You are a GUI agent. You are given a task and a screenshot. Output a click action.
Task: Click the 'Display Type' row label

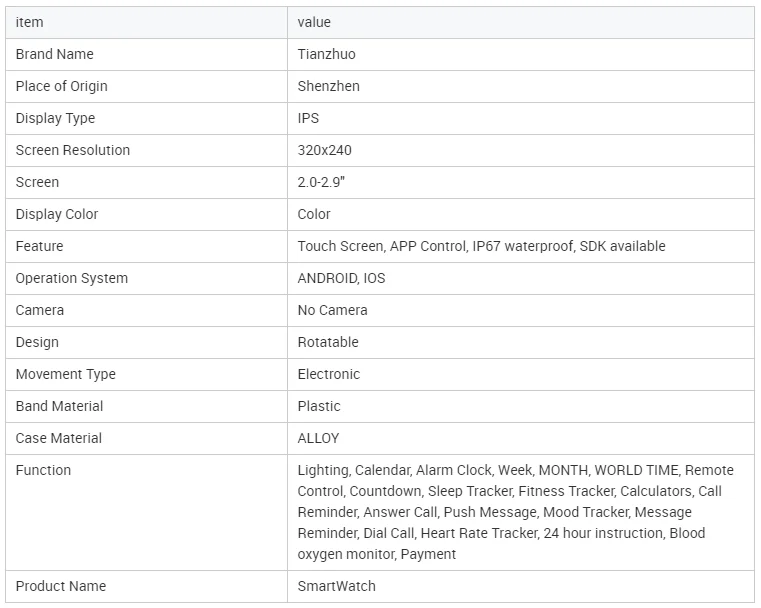55,118
